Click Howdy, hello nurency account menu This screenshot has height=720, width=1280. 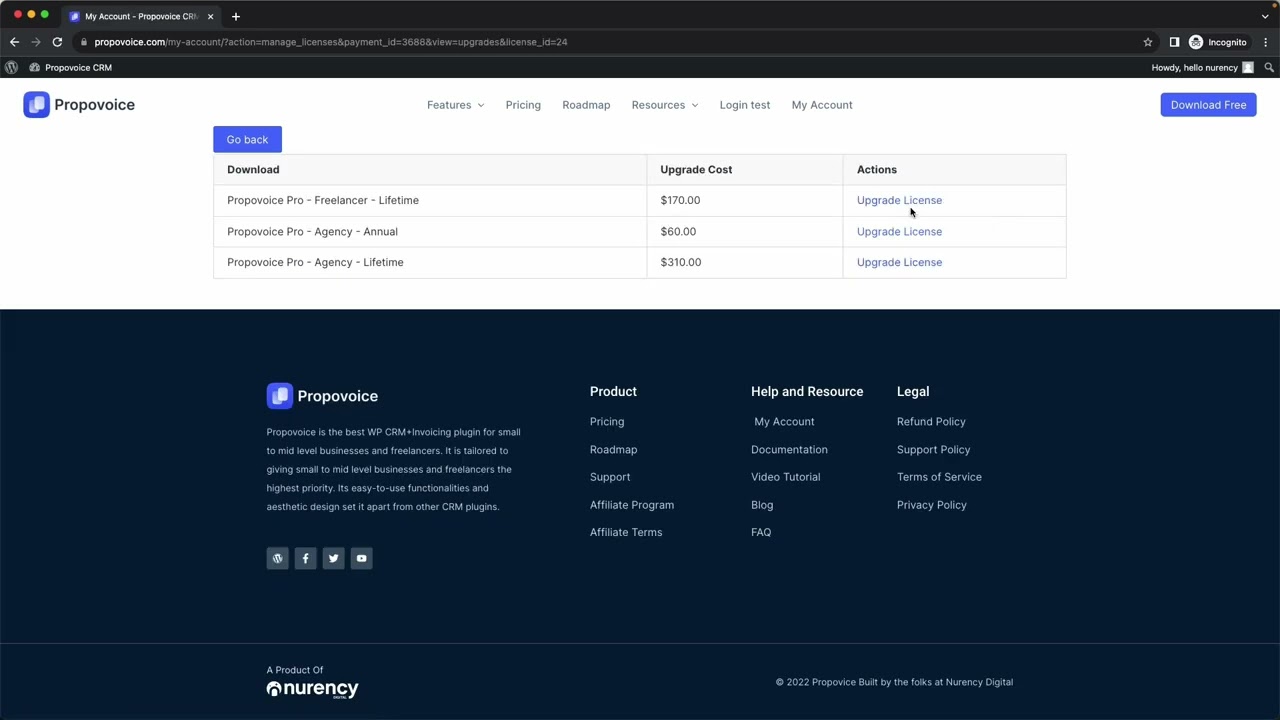(x=1202, y=67)
